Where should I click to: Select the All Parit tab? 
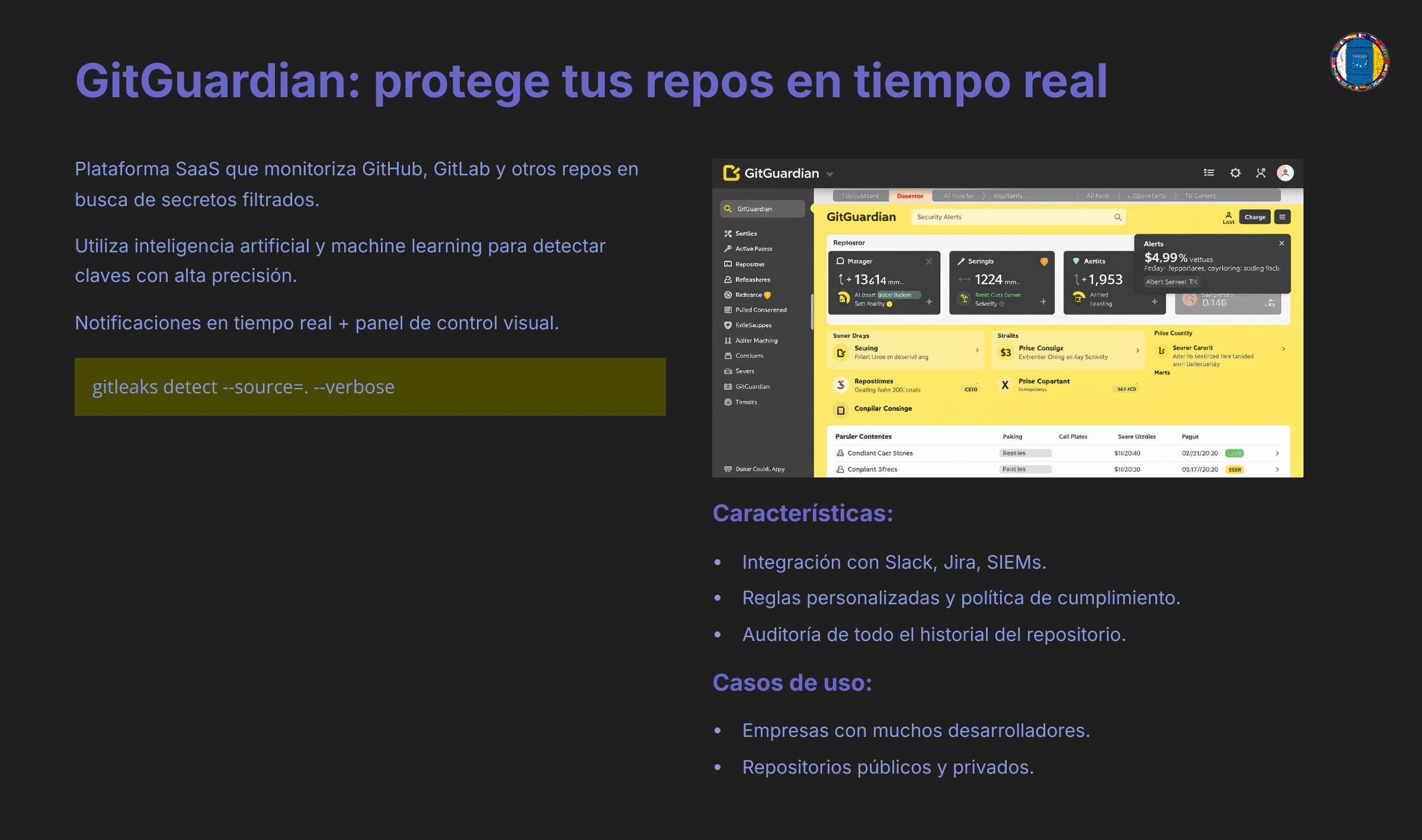coord(1098,196)
